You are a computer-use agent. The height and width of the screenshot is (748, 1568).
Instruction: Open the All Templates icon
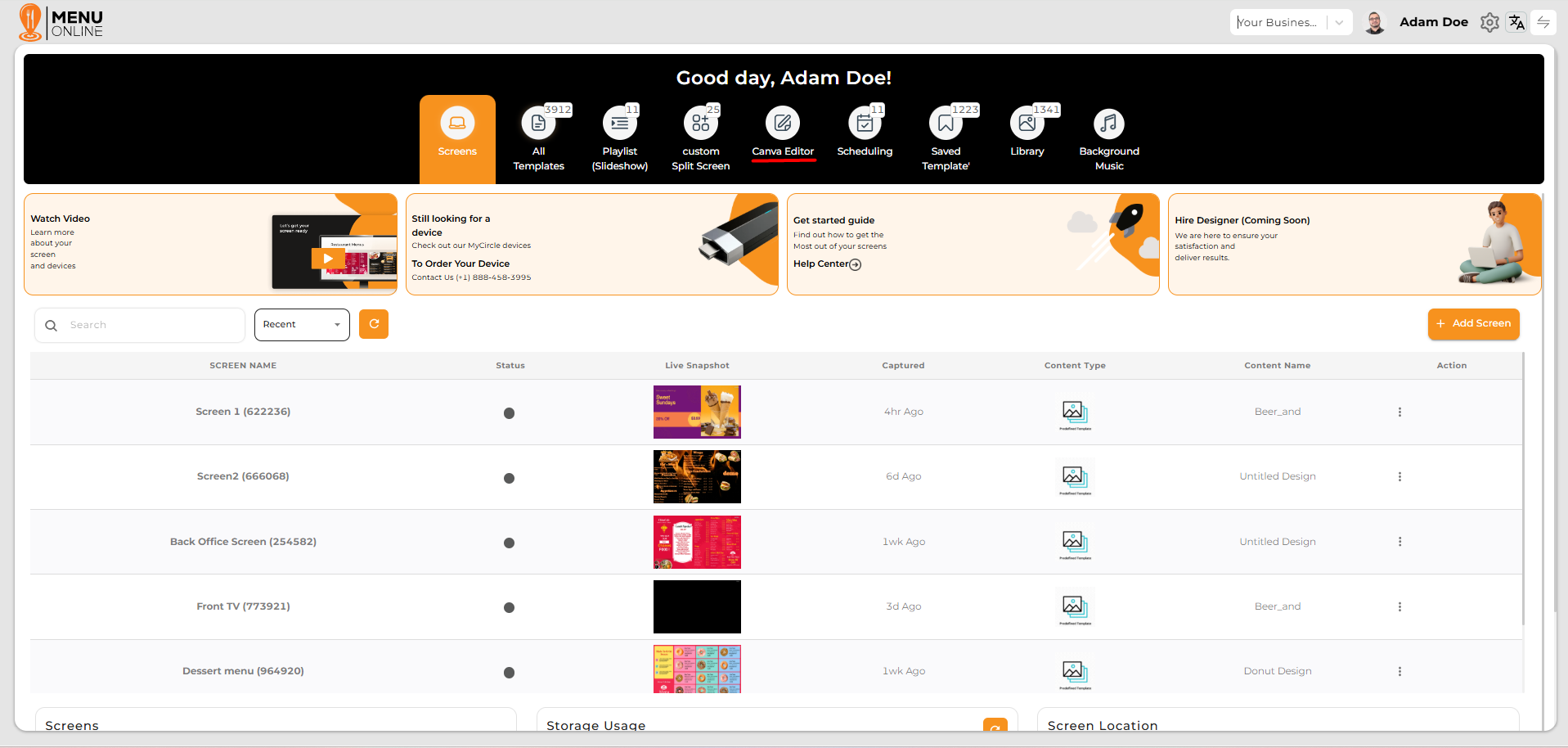(538, 124)
